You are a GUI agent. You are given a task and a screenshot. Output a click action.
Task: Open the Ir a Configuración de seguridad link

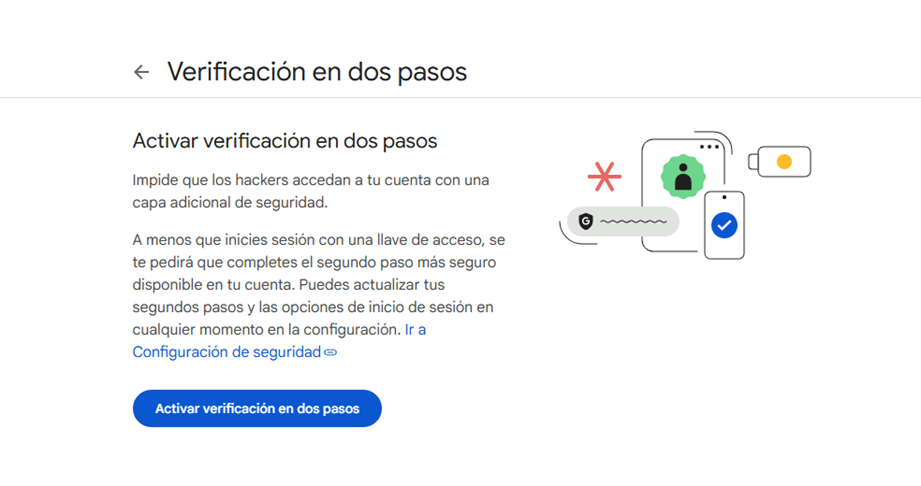[x=279, y=341]
